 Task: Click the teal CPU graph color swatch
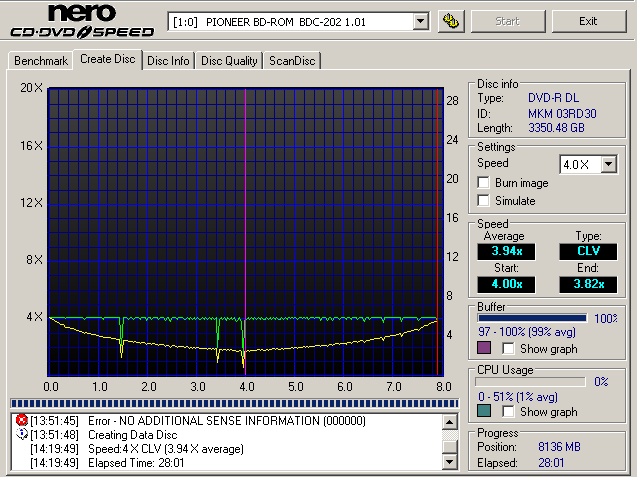coord(485,412)
